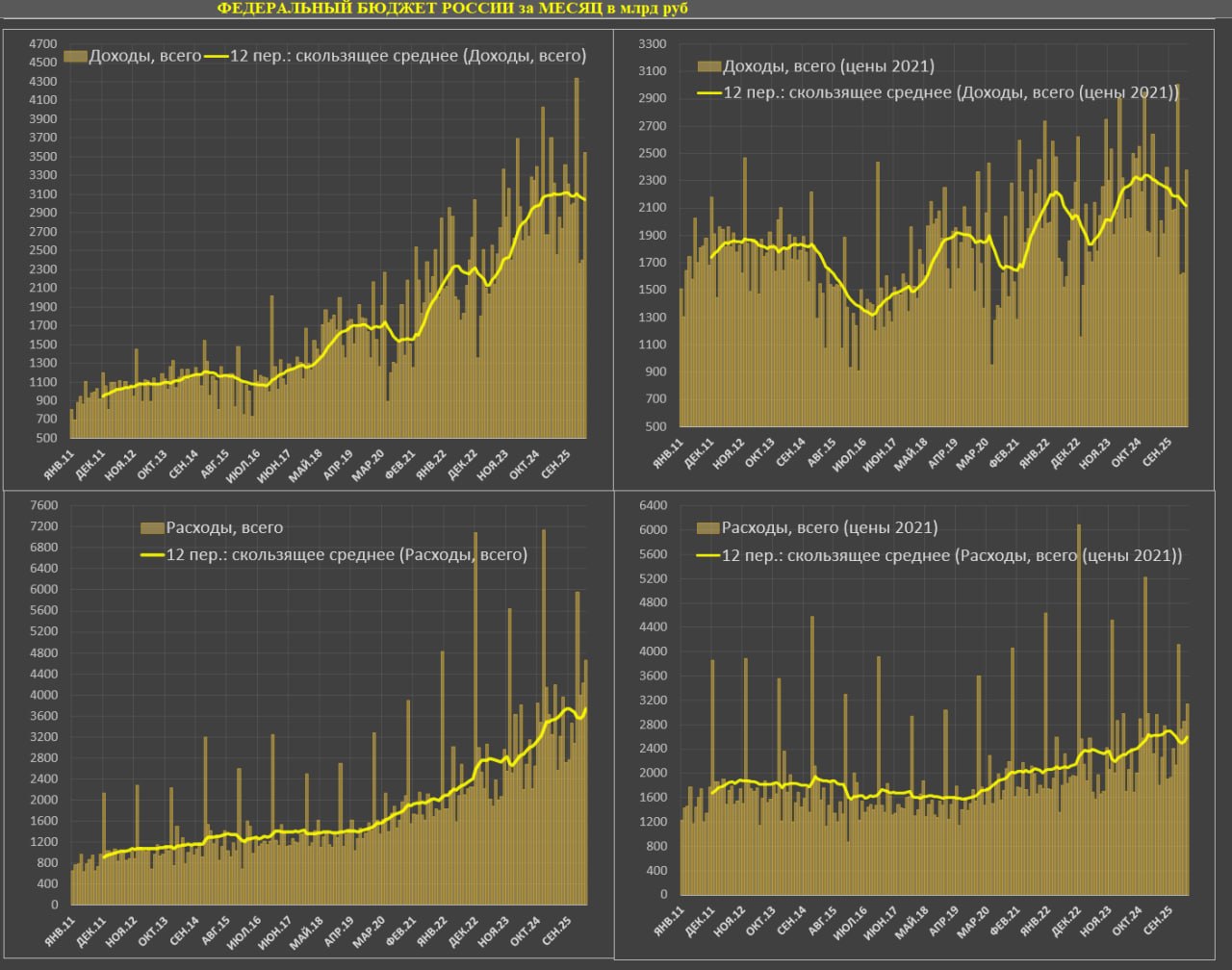Click the gold swatch next to 'Расходы, всего (цены 2021)'

coord(707,528)
